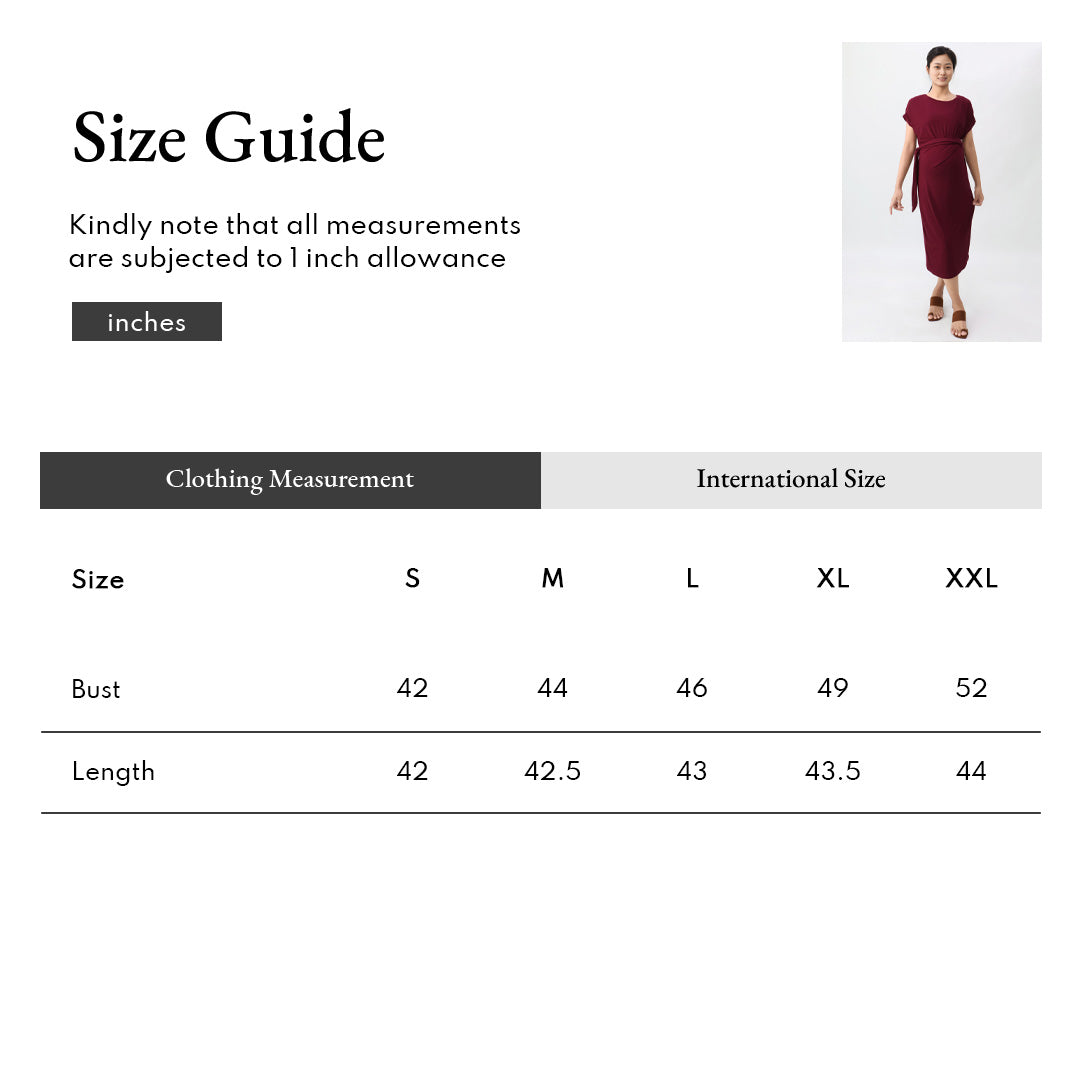Click the Length row label
This screenshot has width=1080, height=1080.
(113, 771)
